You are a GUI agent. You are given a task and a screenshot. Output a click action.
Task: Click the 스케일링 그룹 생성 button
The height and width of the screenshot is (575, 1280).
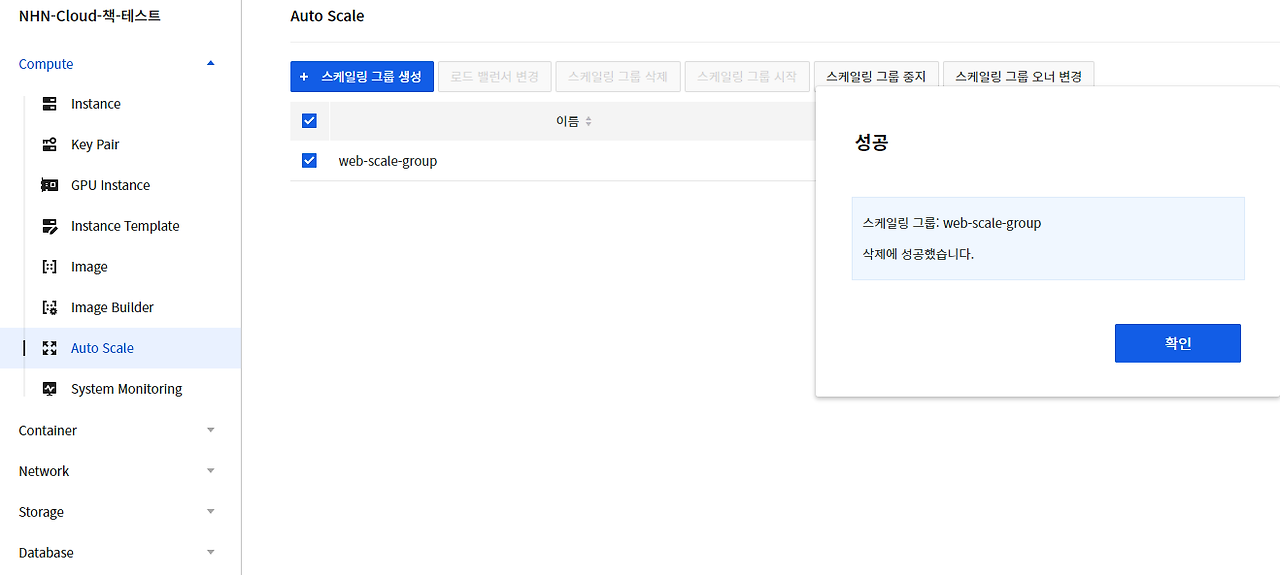pos(362,76)
